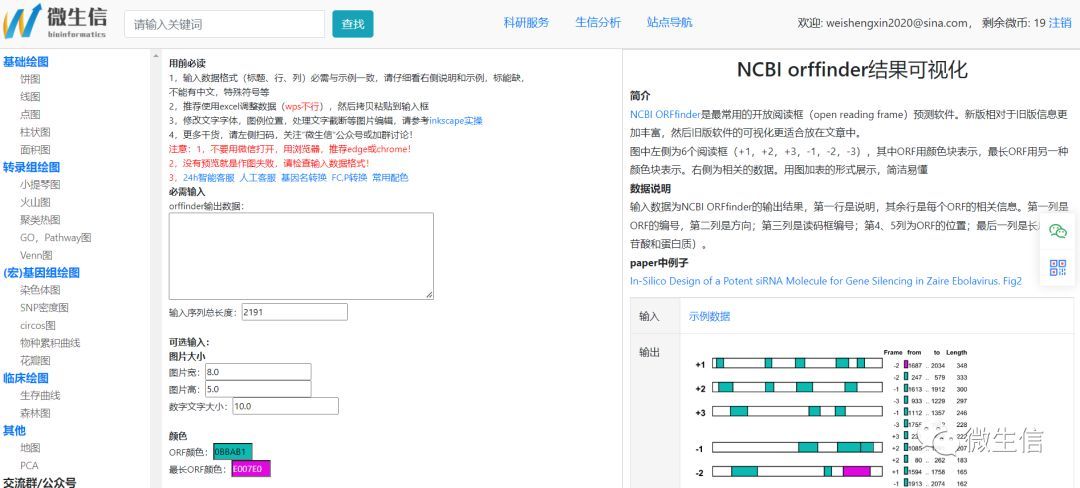This screenshot has height=488, width=1080.
Task: Click the 数字文字大小 input field
Action: coord(285,406)
